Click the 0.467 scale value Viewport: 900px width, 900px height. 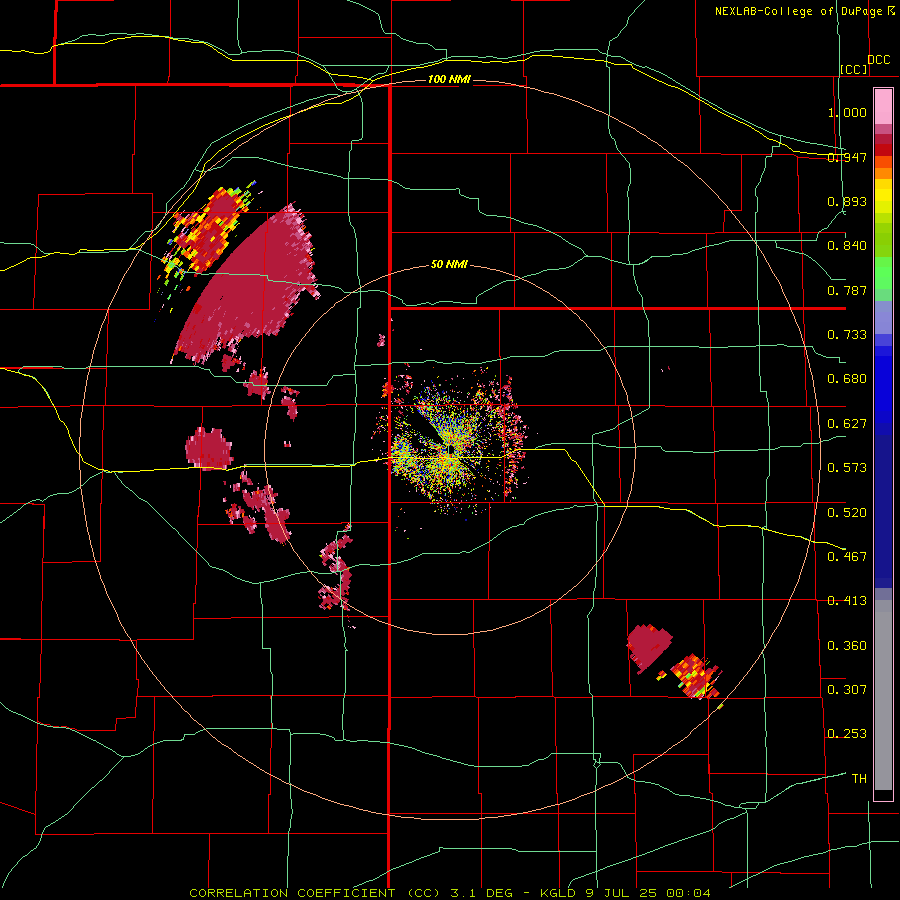click(x=847, y=556)
